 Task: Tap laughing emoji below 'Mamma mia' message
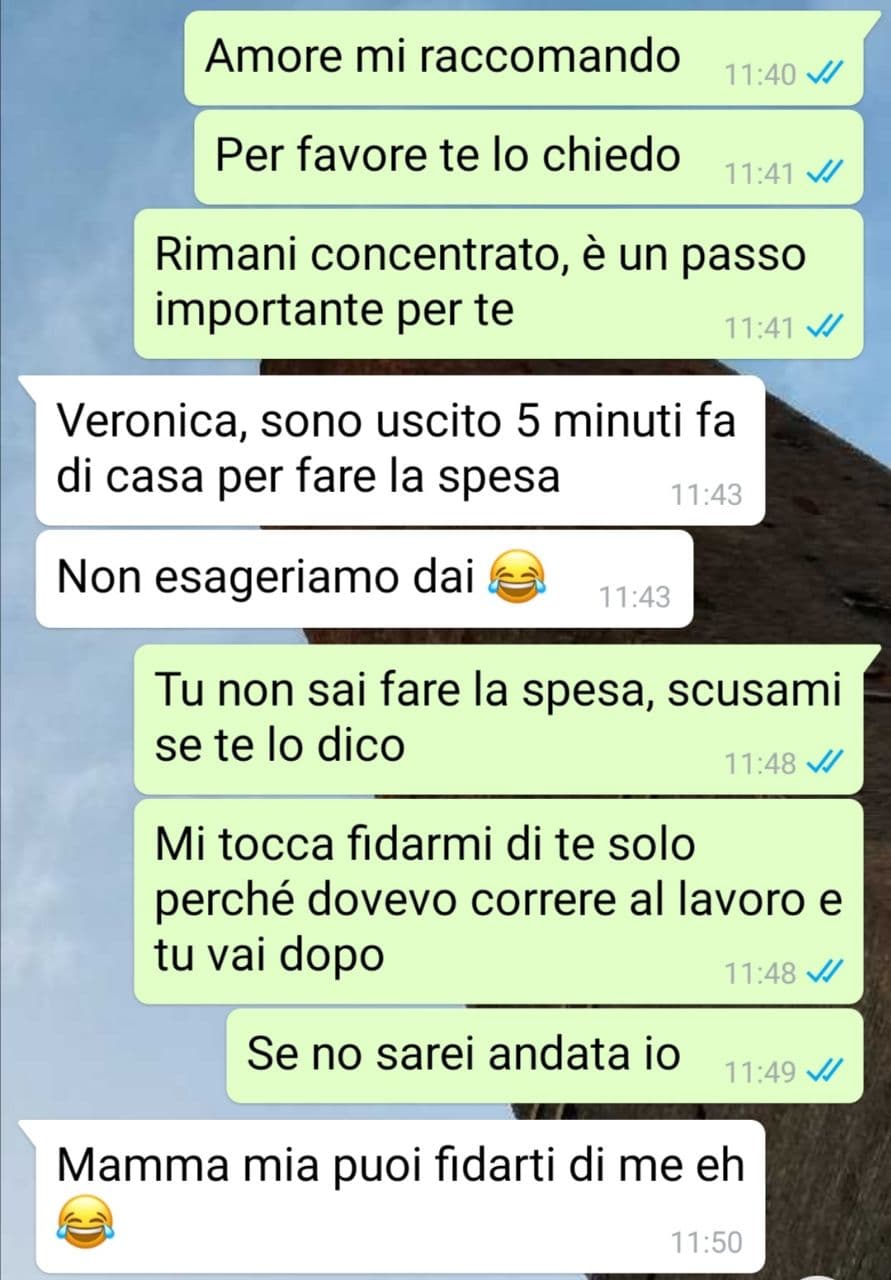(85, 1219)
